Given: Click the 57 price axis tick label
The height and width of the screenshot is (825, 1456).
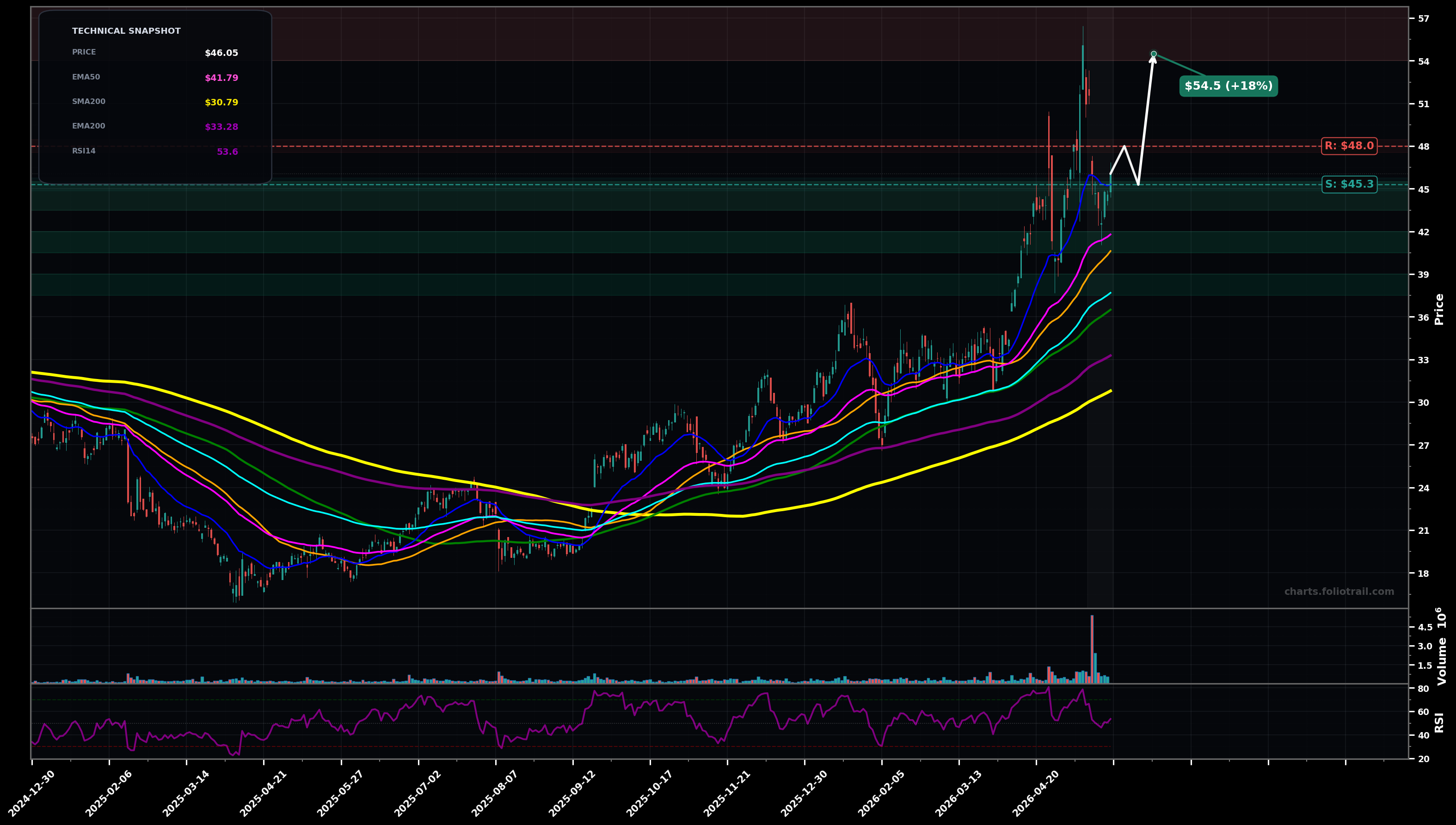Looking at the screenshot, I should click(x=1424, y=18).
